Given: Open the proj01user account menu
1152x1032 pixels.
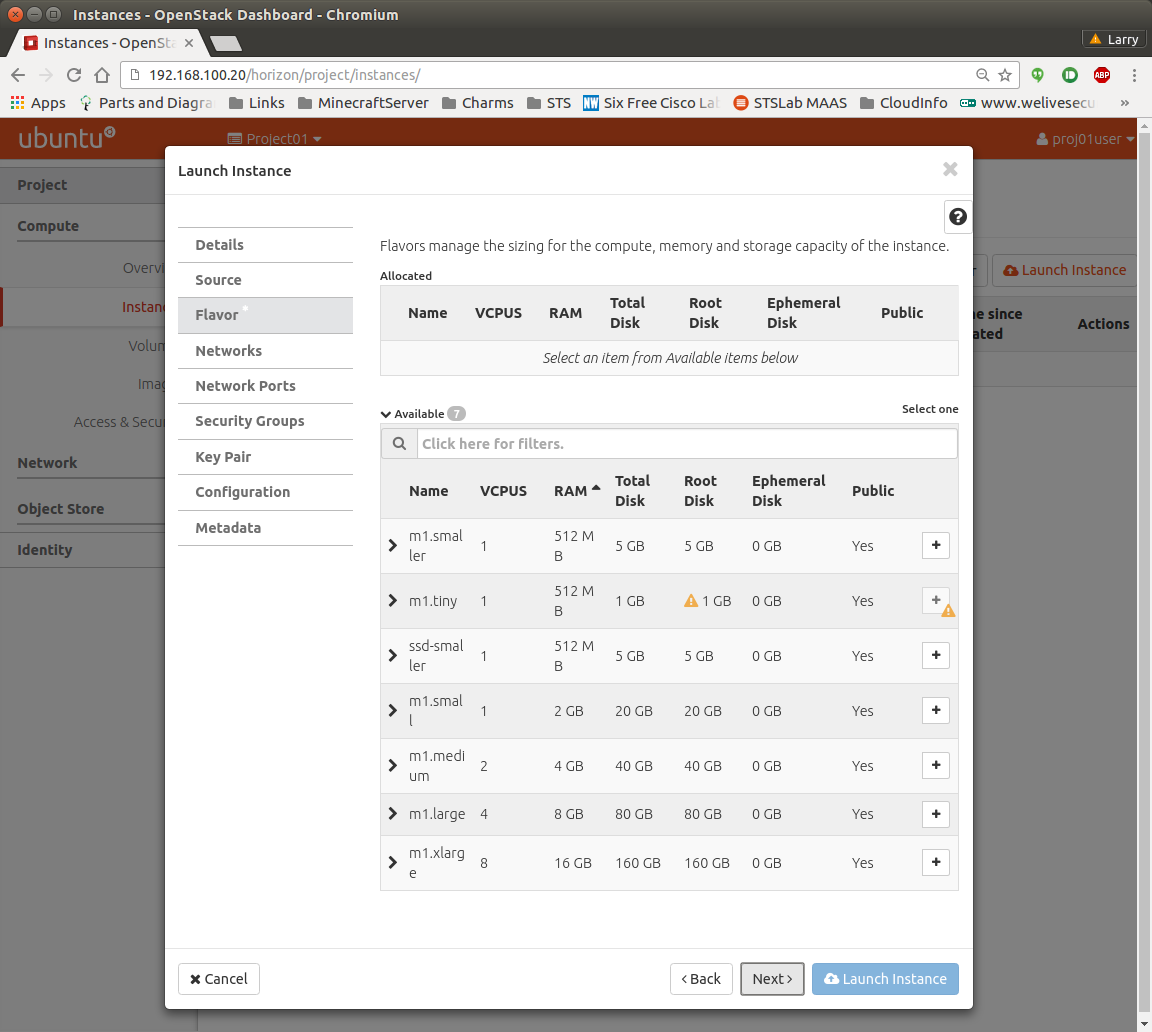Looking at the screenshot, I should coord(1085,139).
